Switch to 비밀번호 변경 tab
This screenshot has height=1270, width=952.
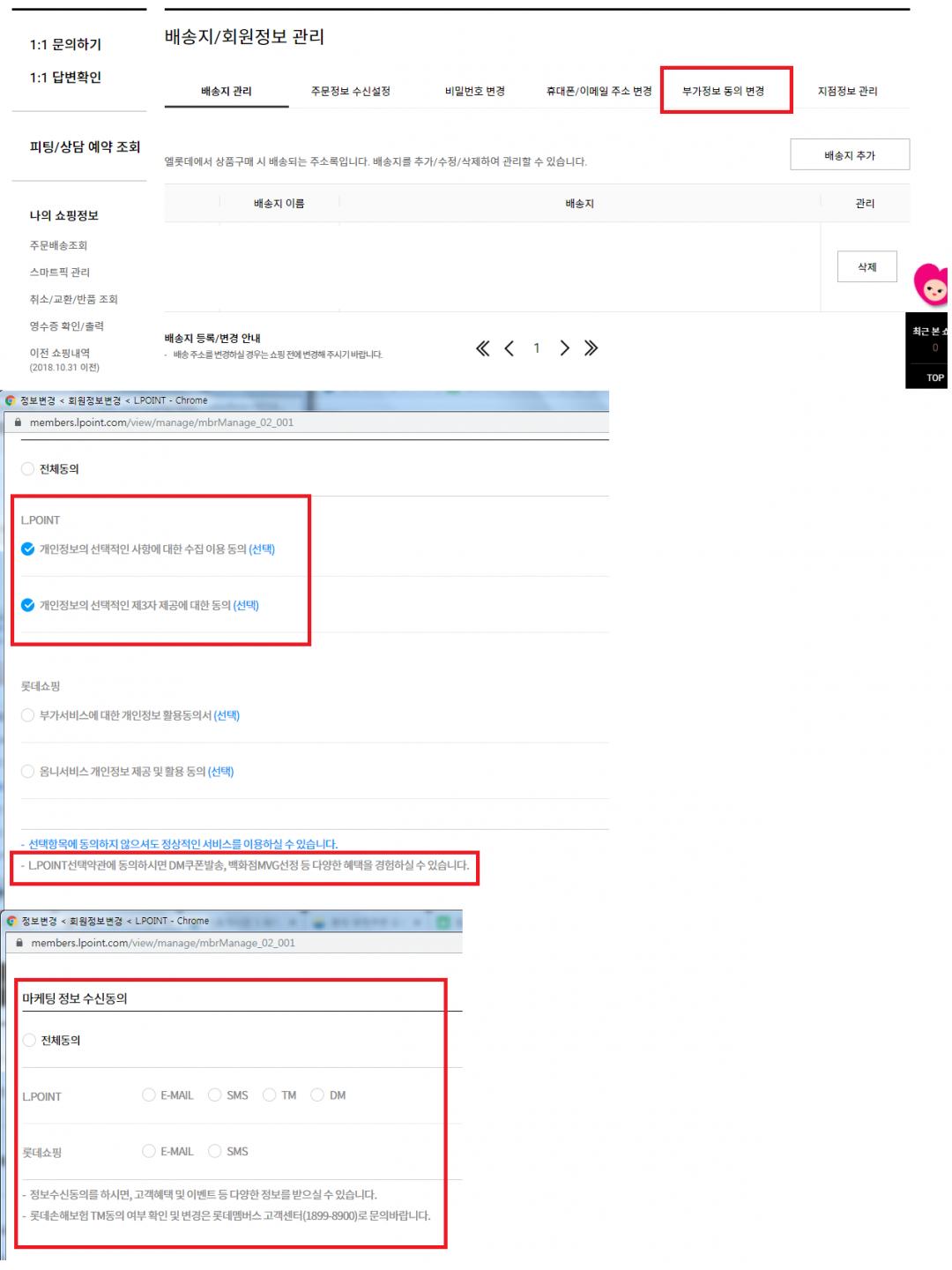tap(474, 91)
